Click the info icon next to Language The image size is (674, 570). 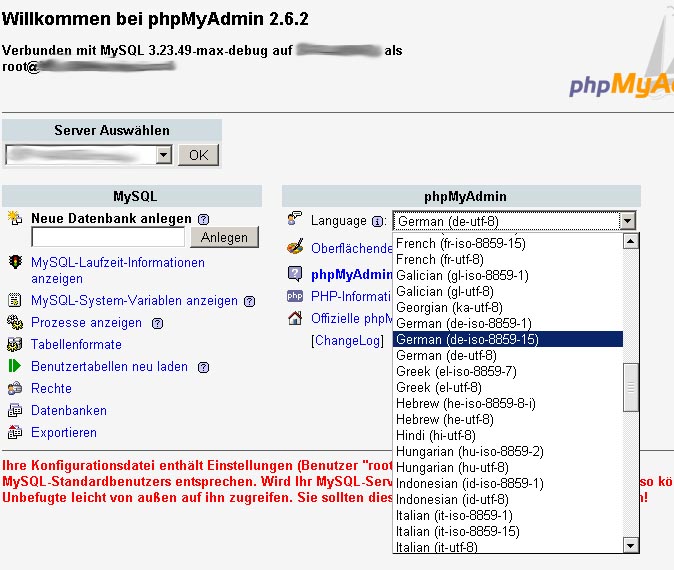click(377, 221)
